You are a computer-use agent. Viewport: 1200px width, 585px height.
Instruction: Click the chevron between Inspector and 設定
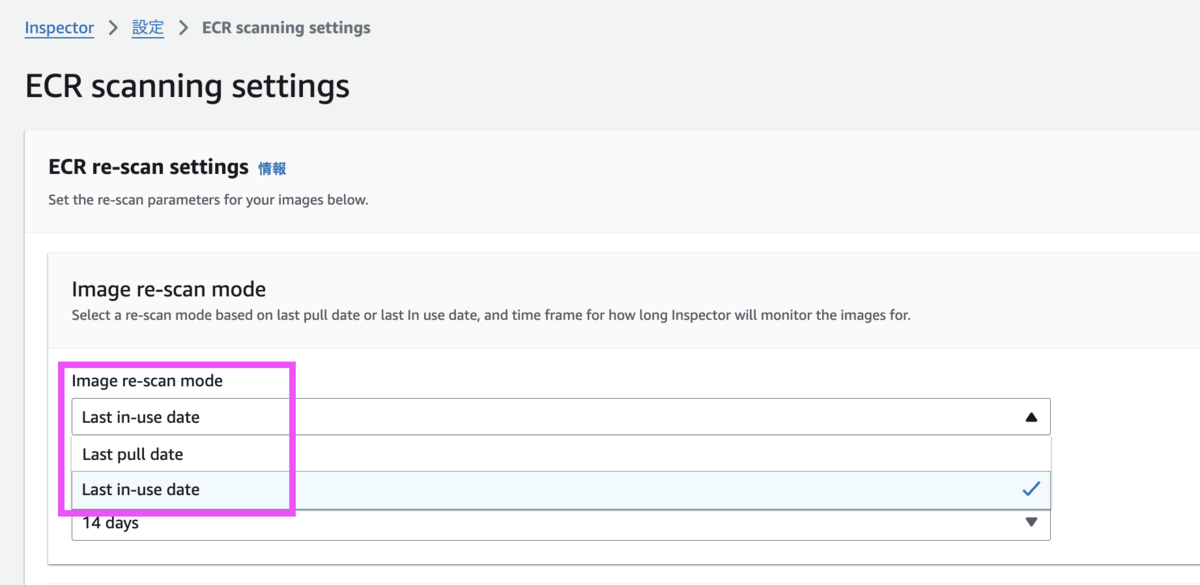113,28
